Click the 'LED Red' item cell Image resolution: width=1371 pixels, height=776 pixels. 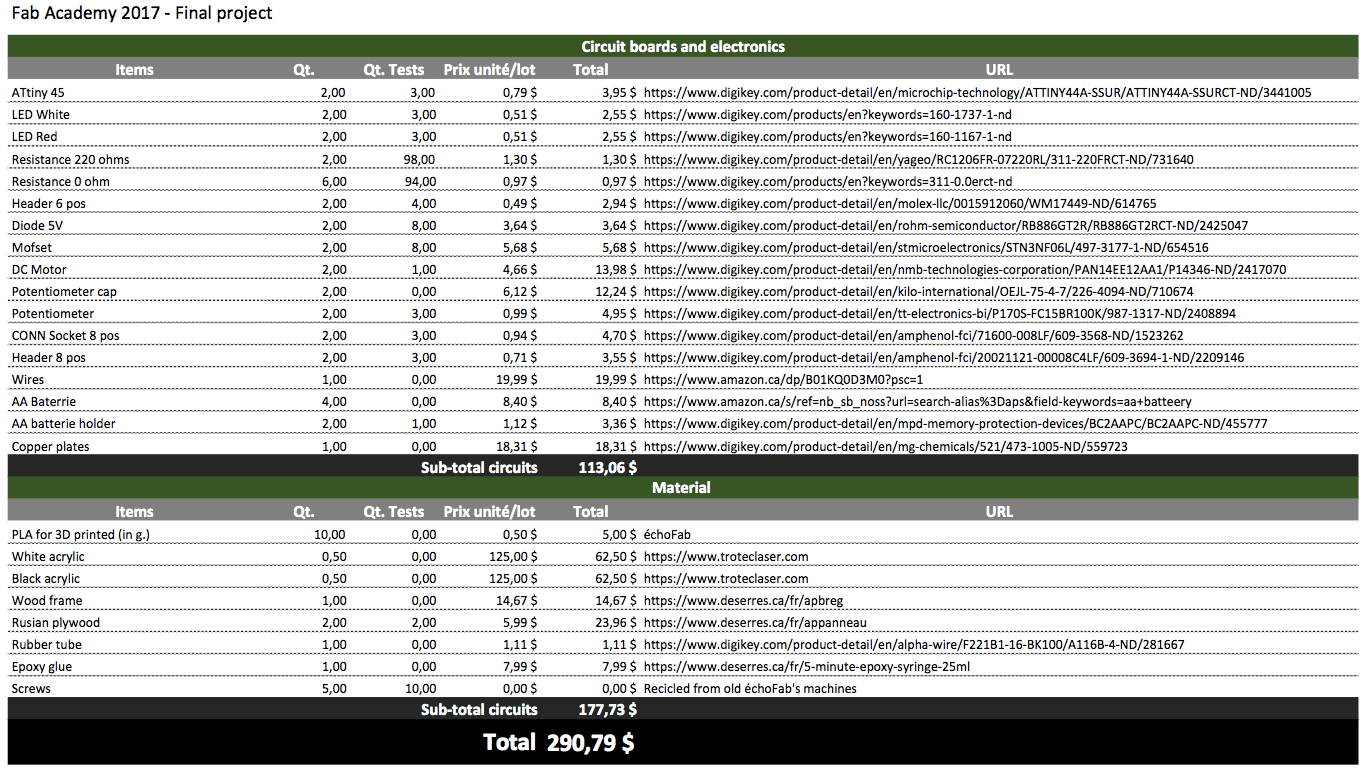35,136
